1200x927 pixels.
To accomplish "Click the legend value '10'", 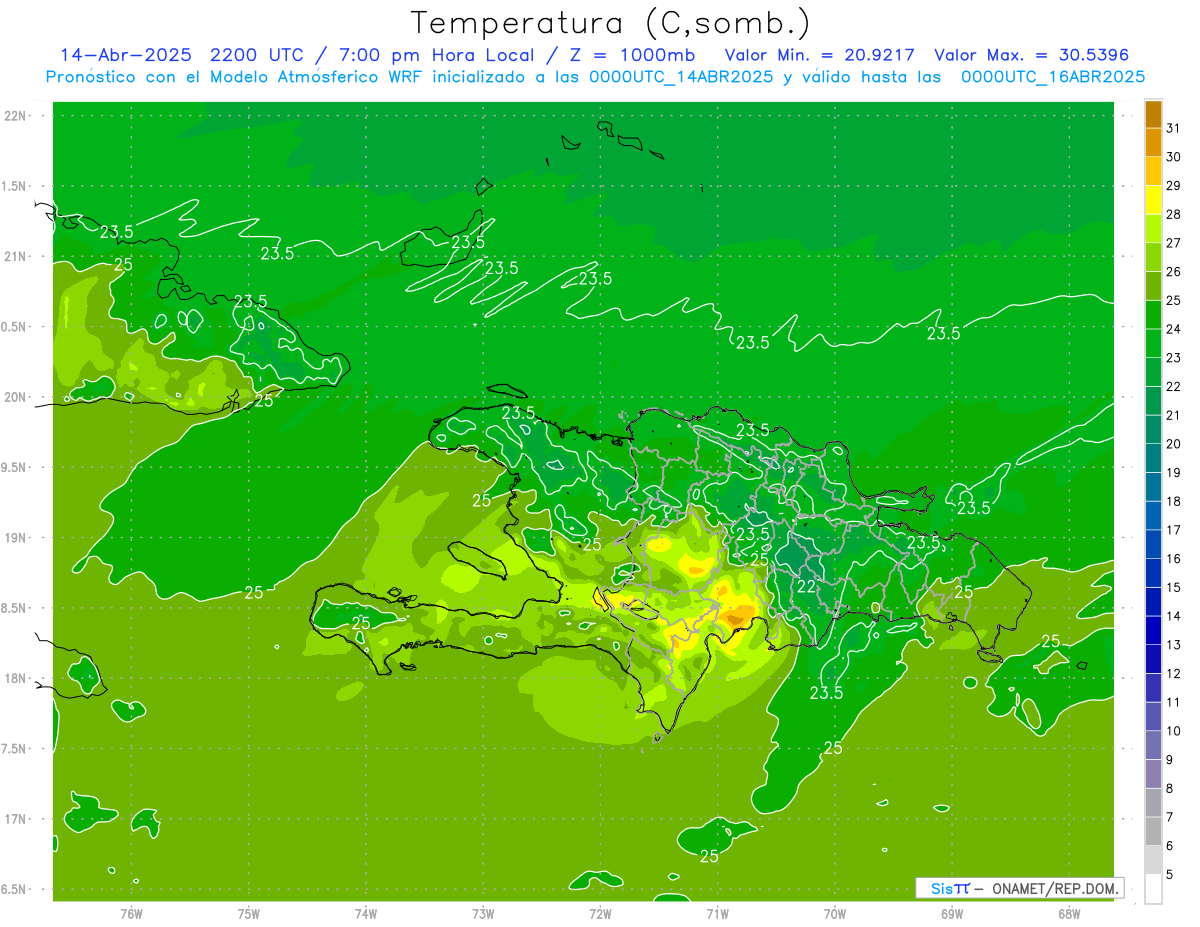I will tap(1173, 731).
